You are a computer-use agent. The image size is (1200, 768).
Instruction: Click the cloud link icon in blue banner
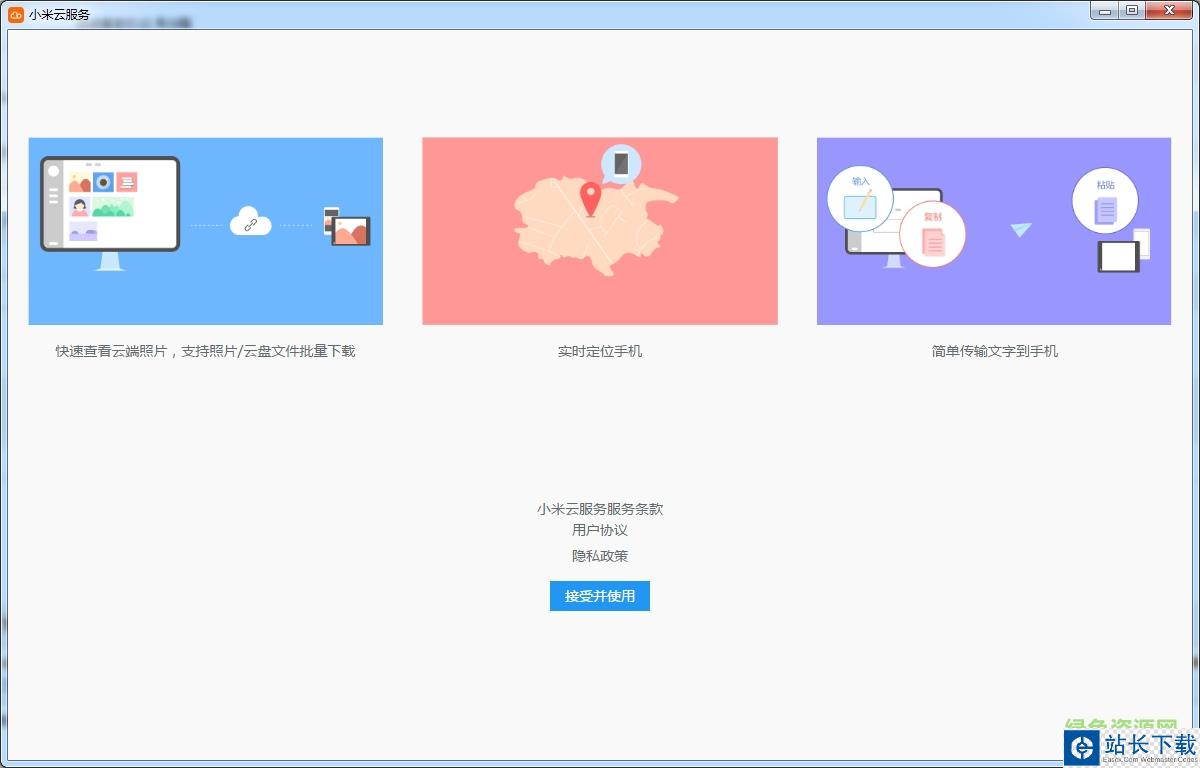250,224
